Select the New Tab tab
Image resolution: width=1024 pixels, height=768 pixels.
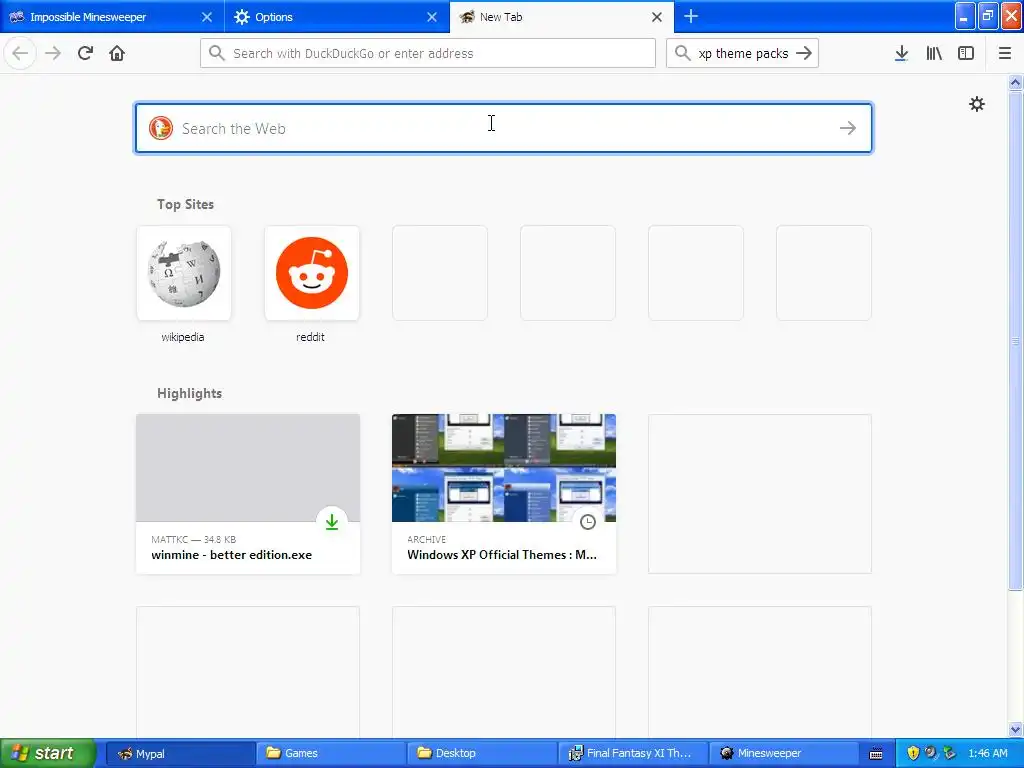pos(562,17)
